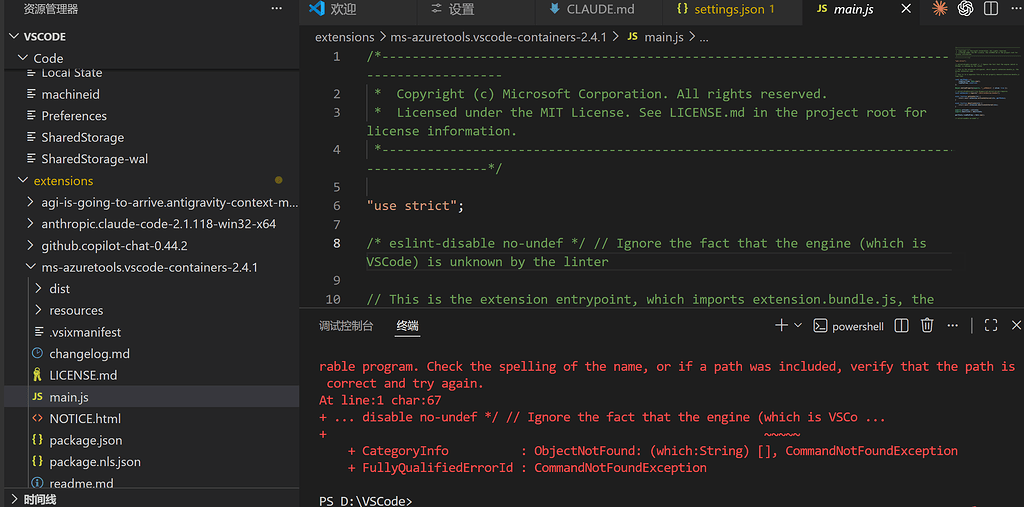Viewport: 1024px width, 507px height.
Task: Expand anthropic.claude-code-2.1.118-win32-x64 folder
Action: pyautogui.click(x=31, y=224)
